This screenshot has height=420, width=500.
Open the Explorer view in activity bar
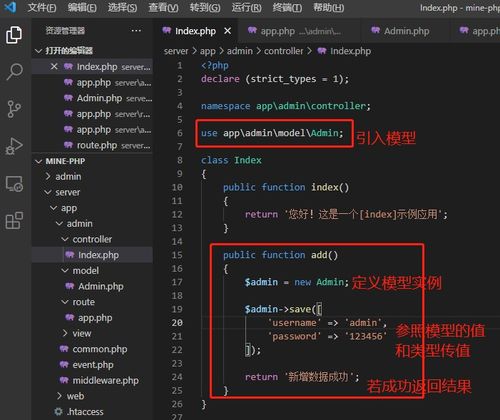tap(14, 35)
